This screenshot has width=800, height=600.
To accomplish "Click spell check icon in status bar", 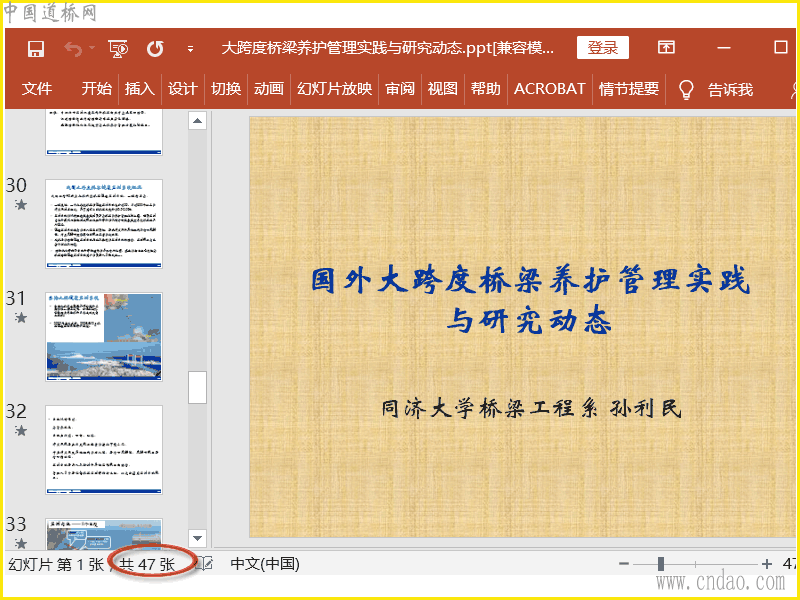I will tap(203, 564).
